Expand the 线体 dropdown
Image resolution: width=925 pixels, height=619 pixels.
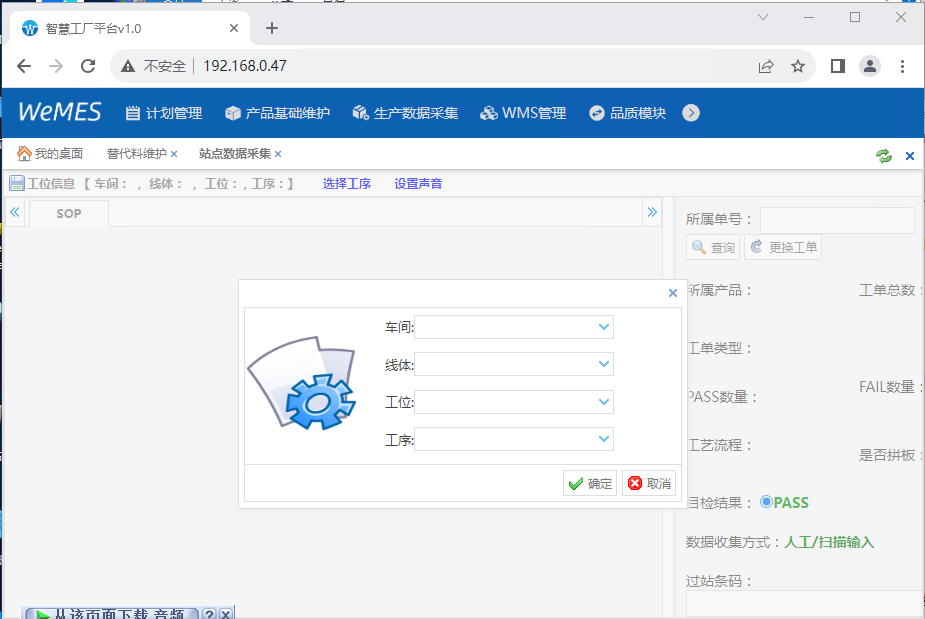click(604, 365)
